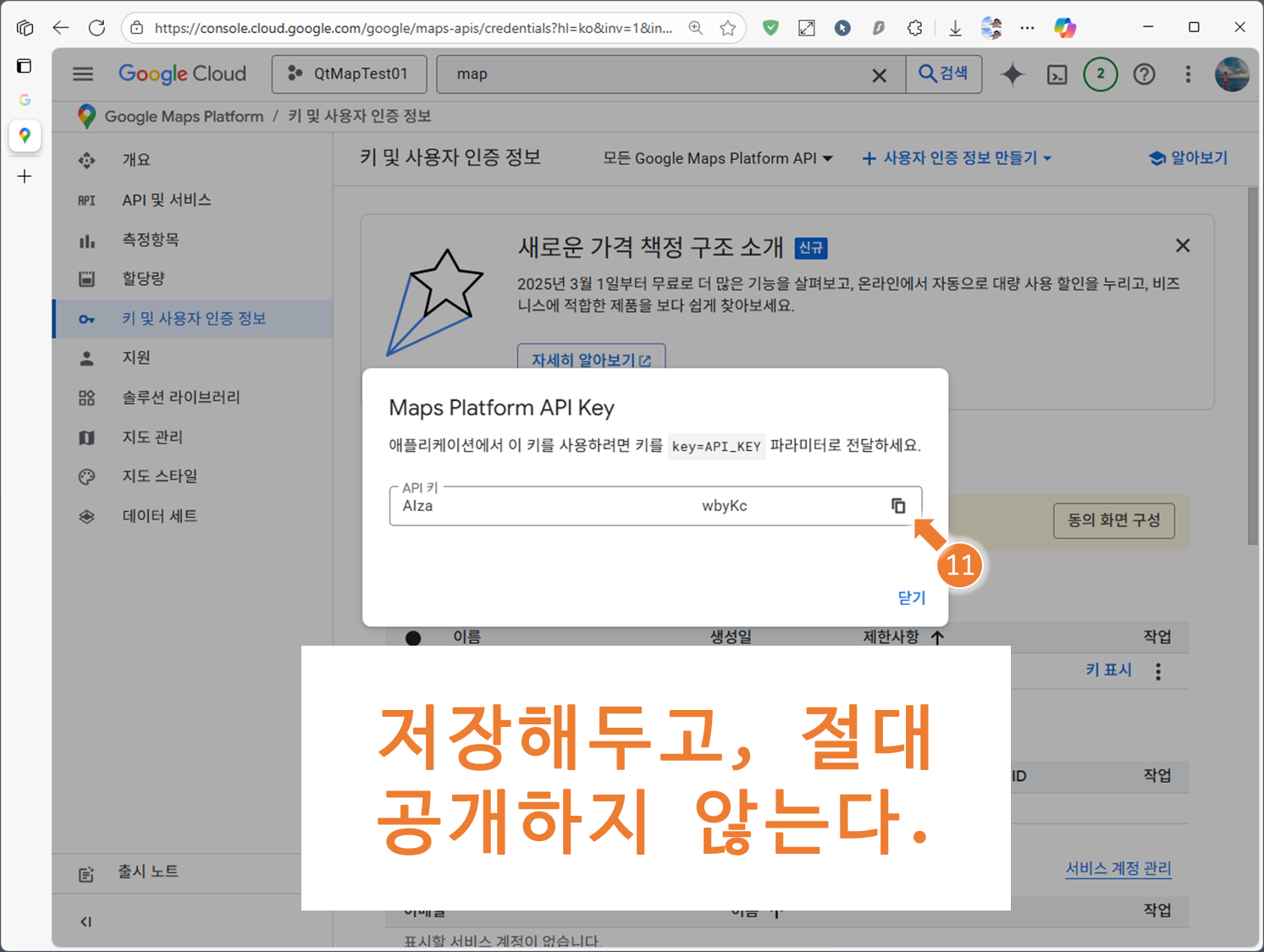Viewport: 1264px width, 952px height.
Task: Switch to the Google vertical tab
Action: (x=25, y=100)
